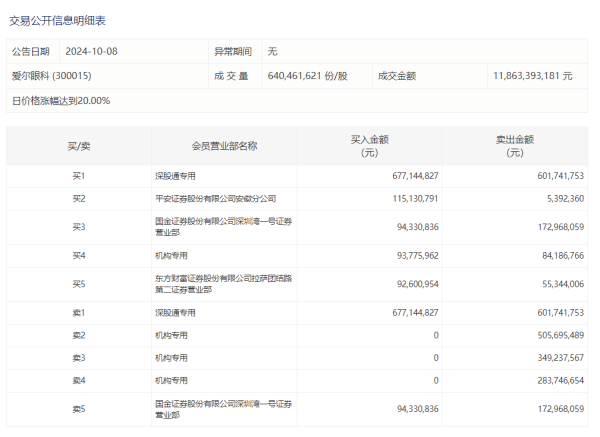Click 平安证券股份有限公司安徽分公司 name
This screenshot has height=437, width=600.
pos(215,199)
